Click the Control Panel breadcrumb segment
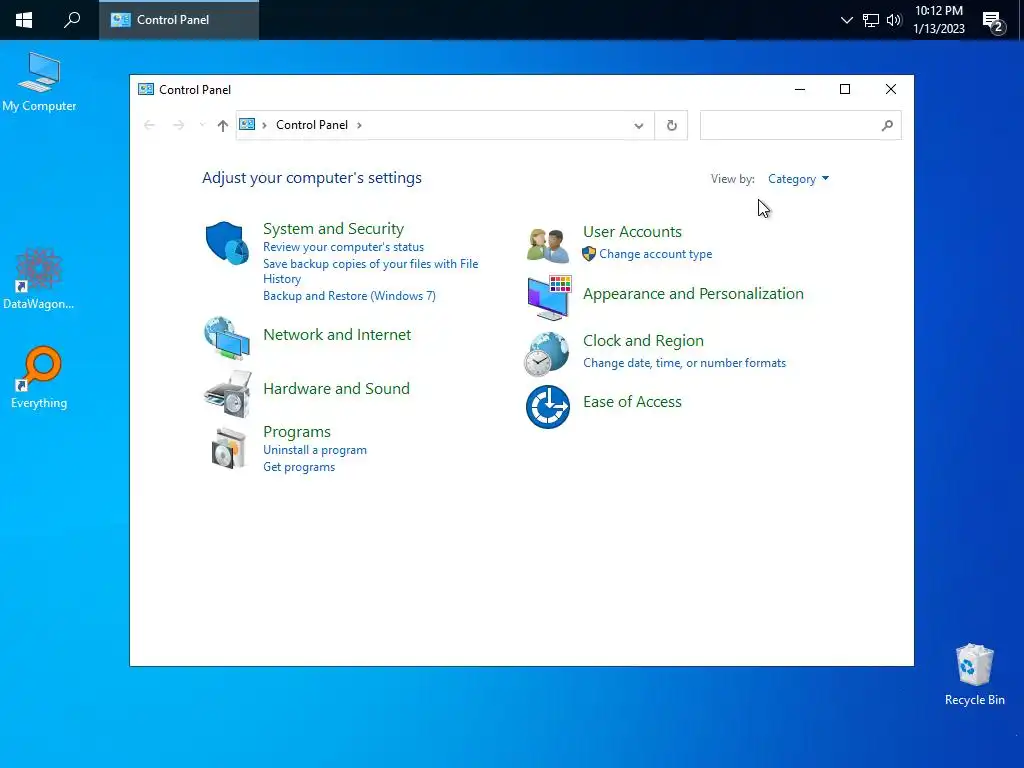The image size is (1024, 768). pos(312,125)
